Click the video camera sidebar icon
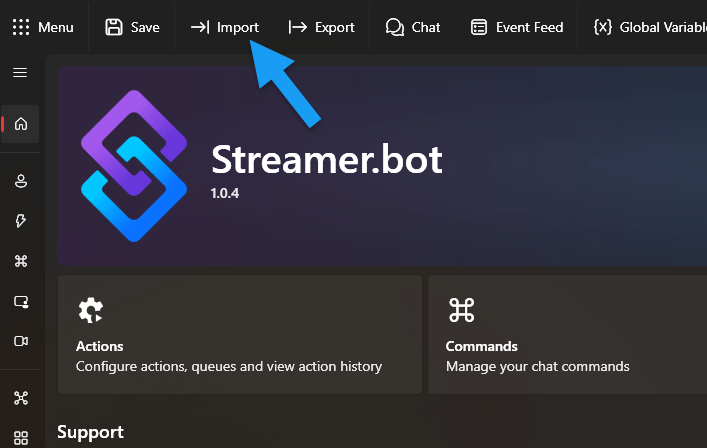The height and width of the screenshot is (448, 707). 21,341
